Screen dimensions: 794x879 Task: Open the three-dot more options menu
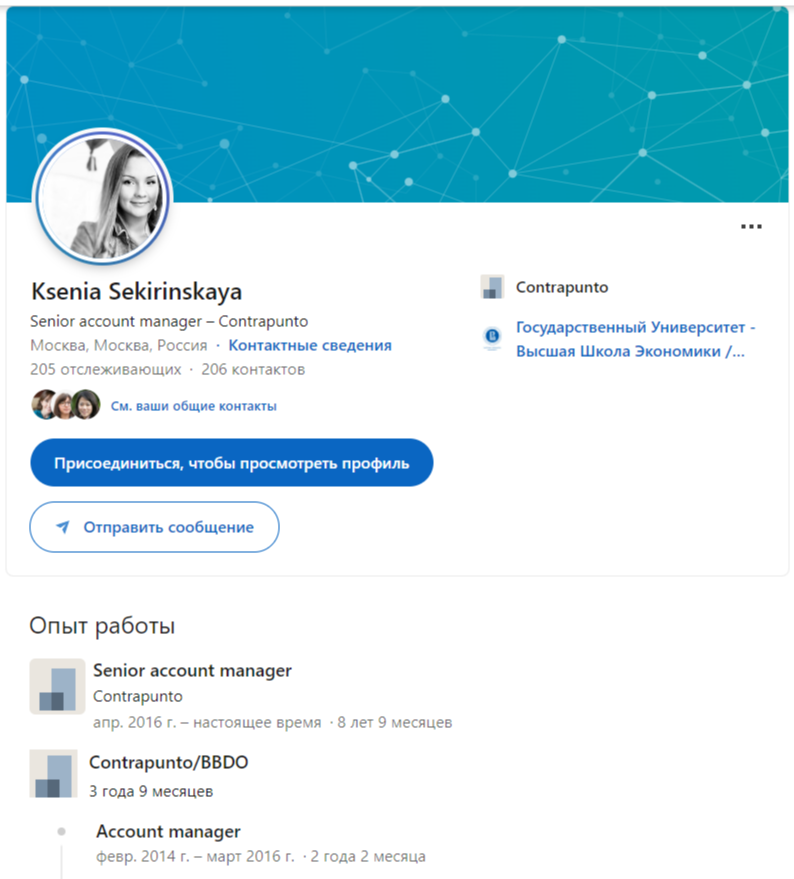(x=751, y=226)
